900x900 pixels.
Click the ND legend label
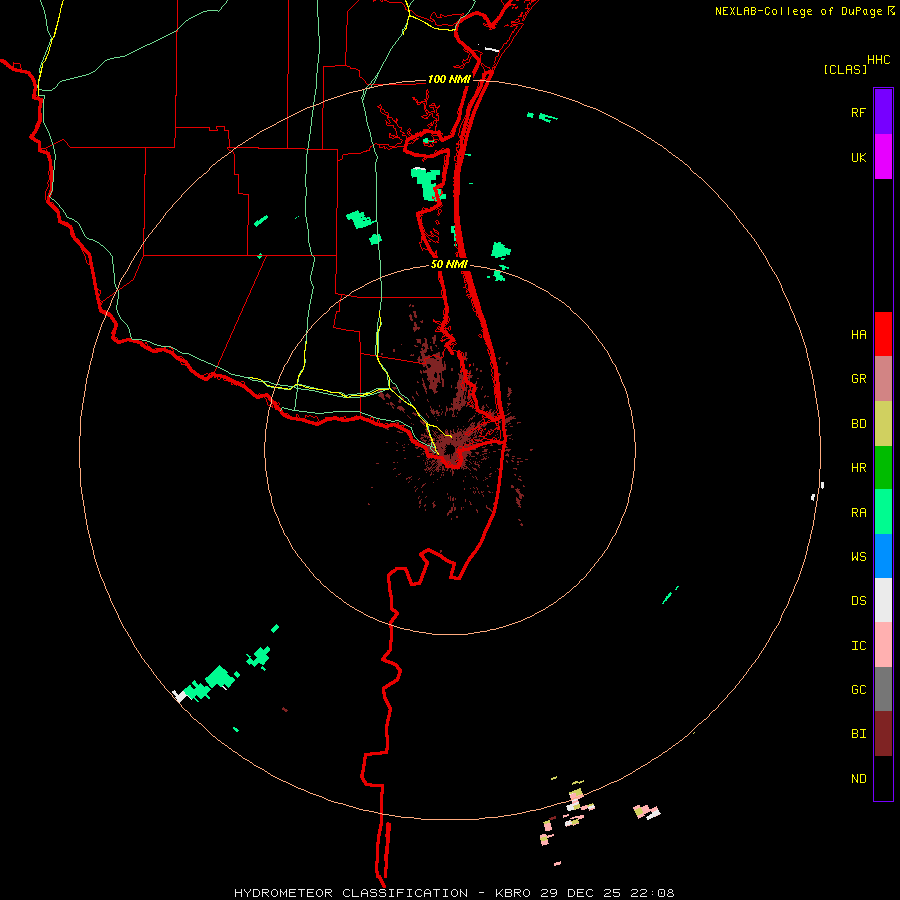tap(858, 779)
